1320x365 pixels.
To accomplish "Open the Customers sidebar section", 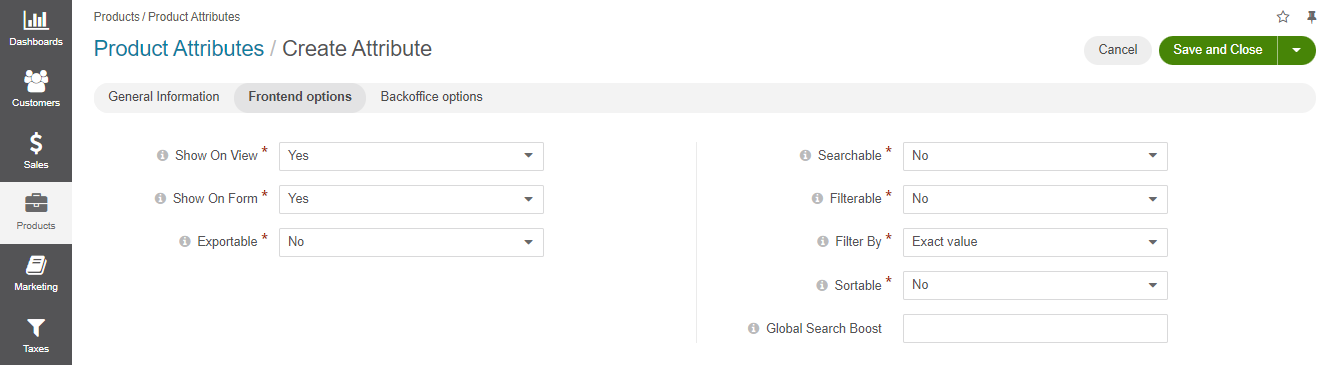I will coord(36,90).
